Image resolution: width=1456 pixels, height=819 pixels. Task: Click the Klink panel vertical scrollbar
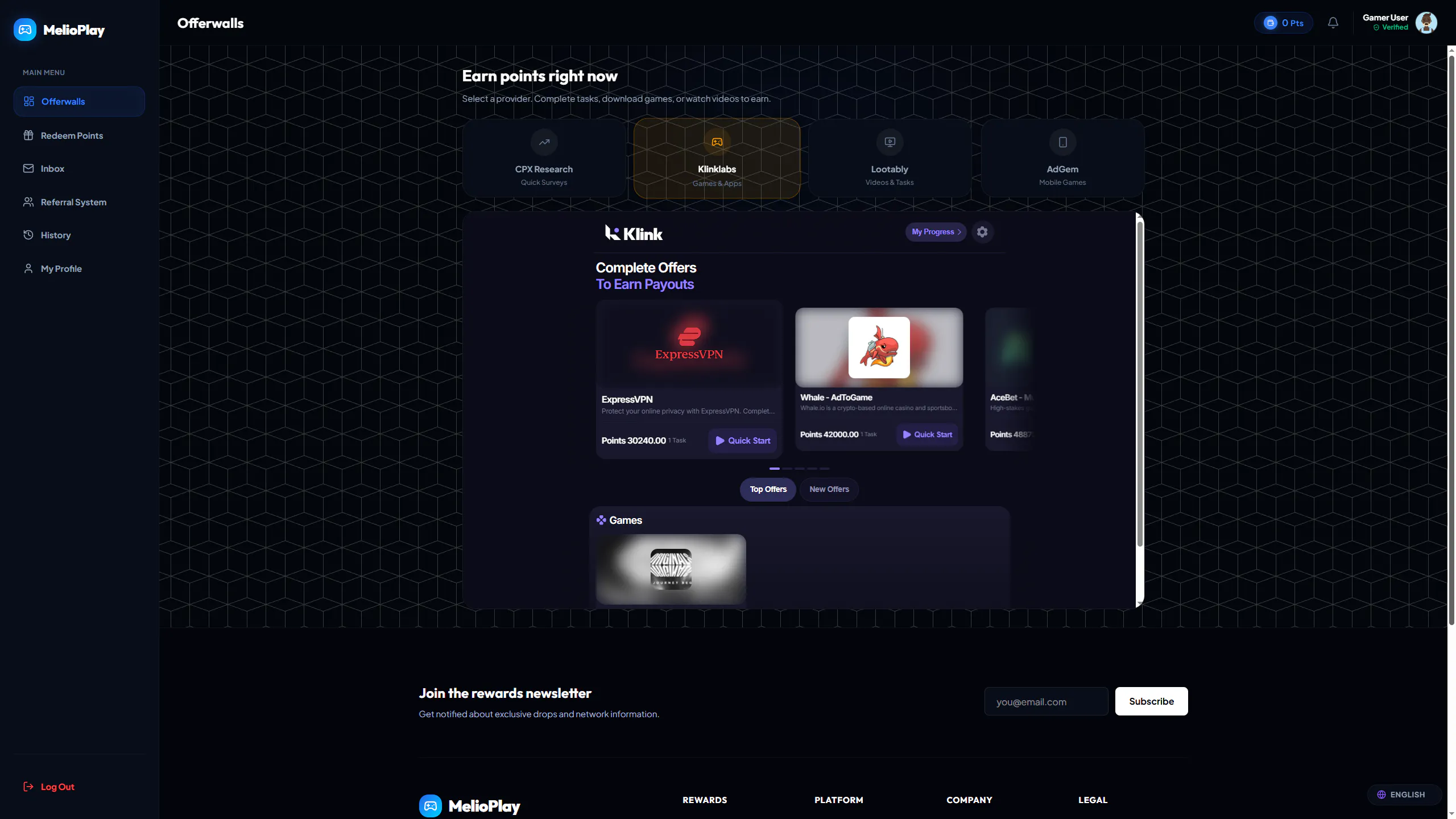pyautogui.click(x=1140, y=384)
